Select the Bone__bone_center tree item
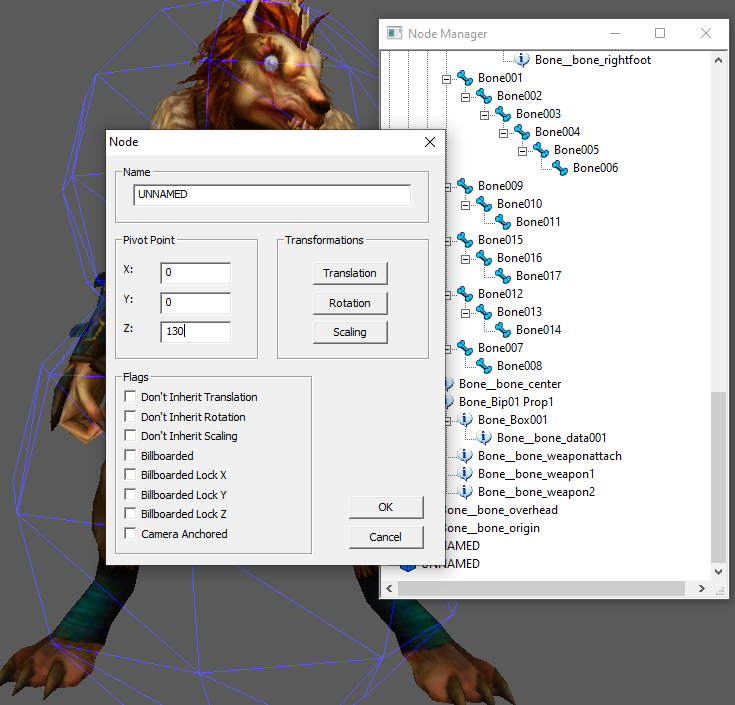 (x=510, y=384)
